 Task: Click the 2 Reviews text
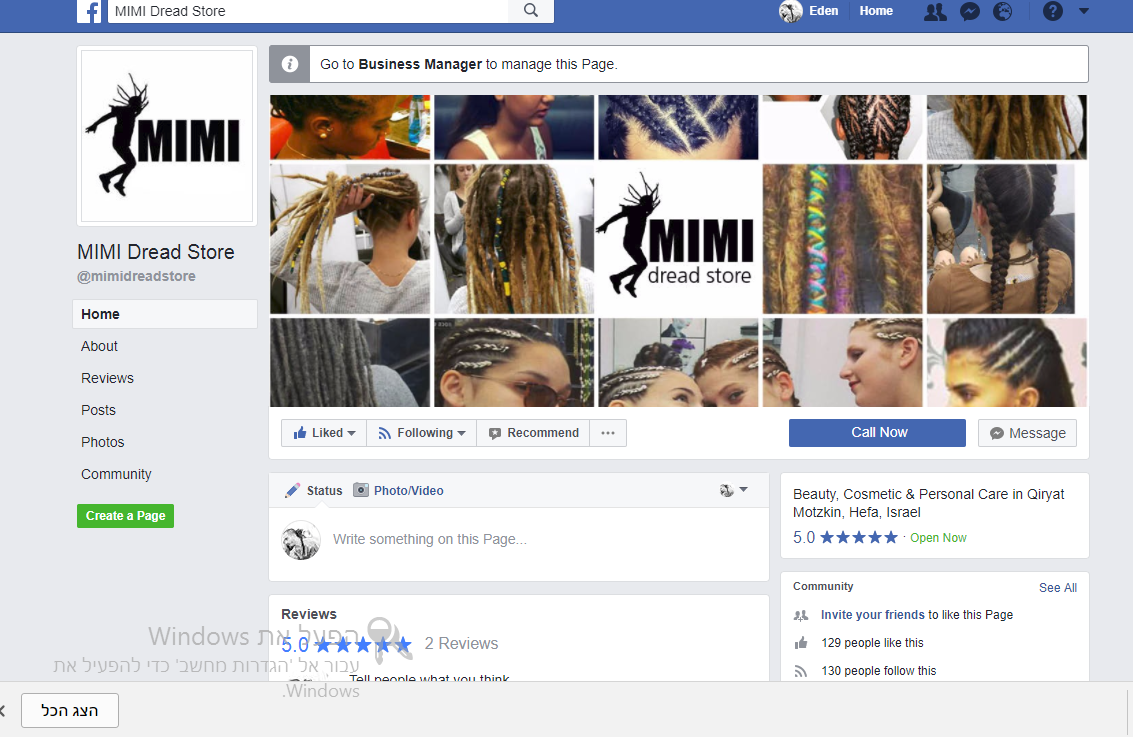coord(461,643)
